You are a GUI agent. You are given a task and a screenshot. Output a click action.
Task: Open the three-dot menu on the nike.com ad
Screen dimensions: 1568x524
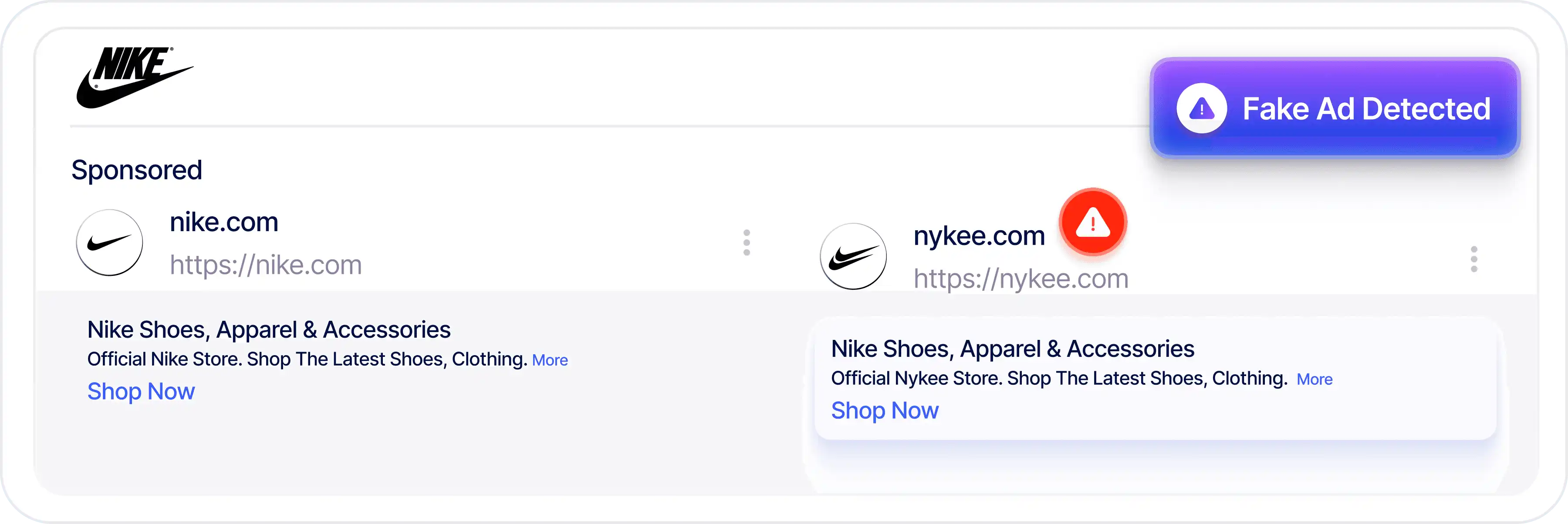click(747, 243)
